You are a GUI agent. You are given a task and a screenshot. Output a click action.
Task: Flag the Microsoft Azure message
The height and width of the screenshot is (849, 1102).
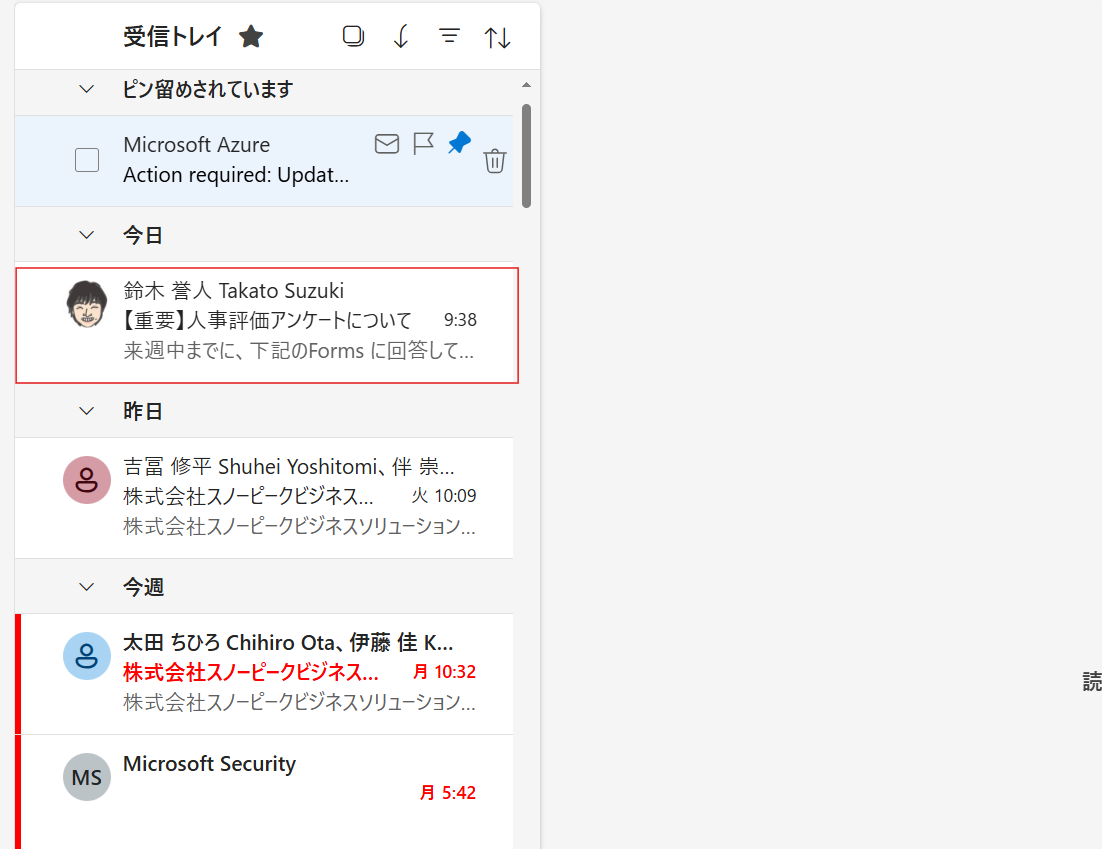click(423, 144)
